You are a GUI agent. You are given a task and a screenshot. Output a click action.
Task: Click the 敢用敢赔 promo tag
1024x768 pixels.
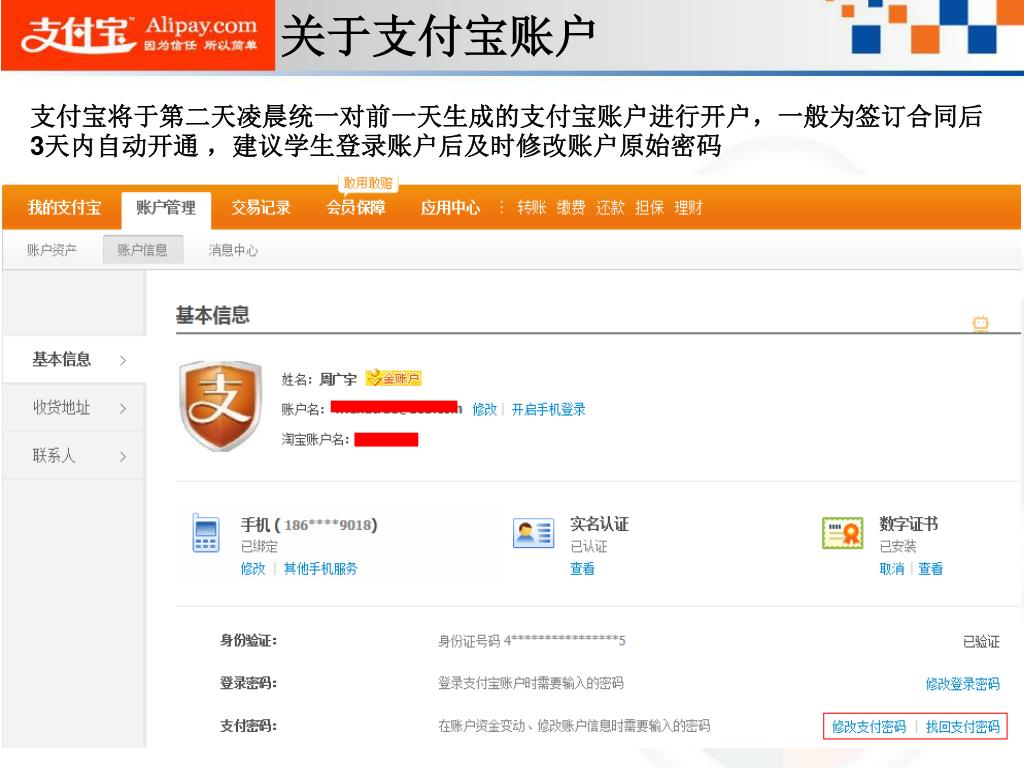368,183
